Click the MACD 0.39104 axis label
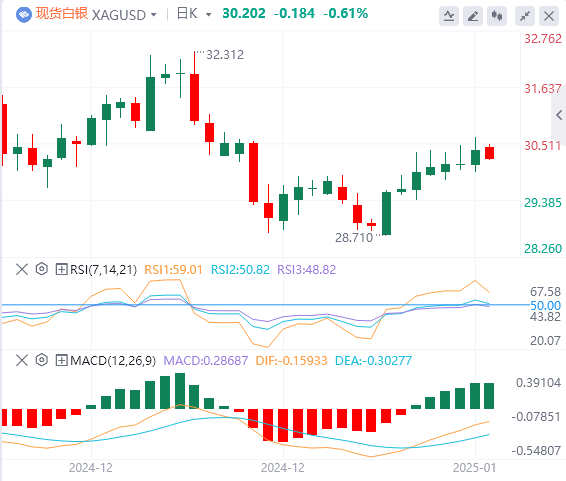 point(538,382)
